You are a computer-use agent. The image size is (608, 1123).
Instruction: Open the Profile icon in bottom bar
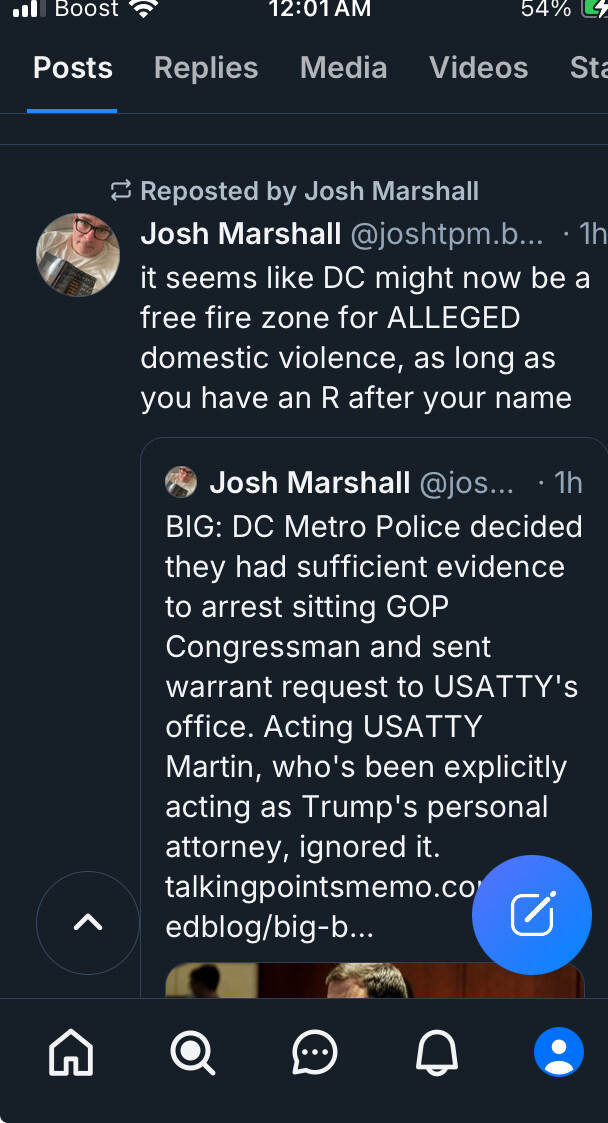pos(559,1052)
